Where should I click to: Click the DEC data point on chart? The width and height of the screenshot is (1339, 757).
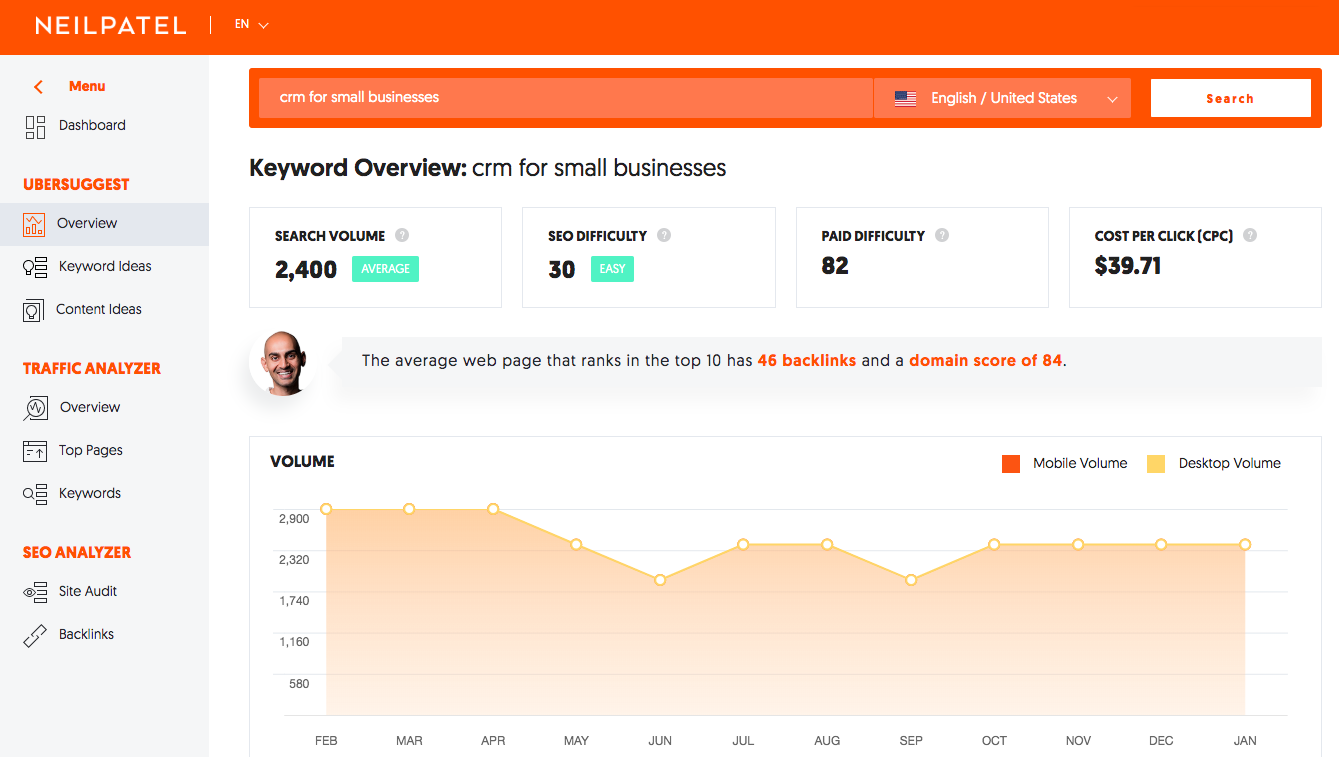1161,545
